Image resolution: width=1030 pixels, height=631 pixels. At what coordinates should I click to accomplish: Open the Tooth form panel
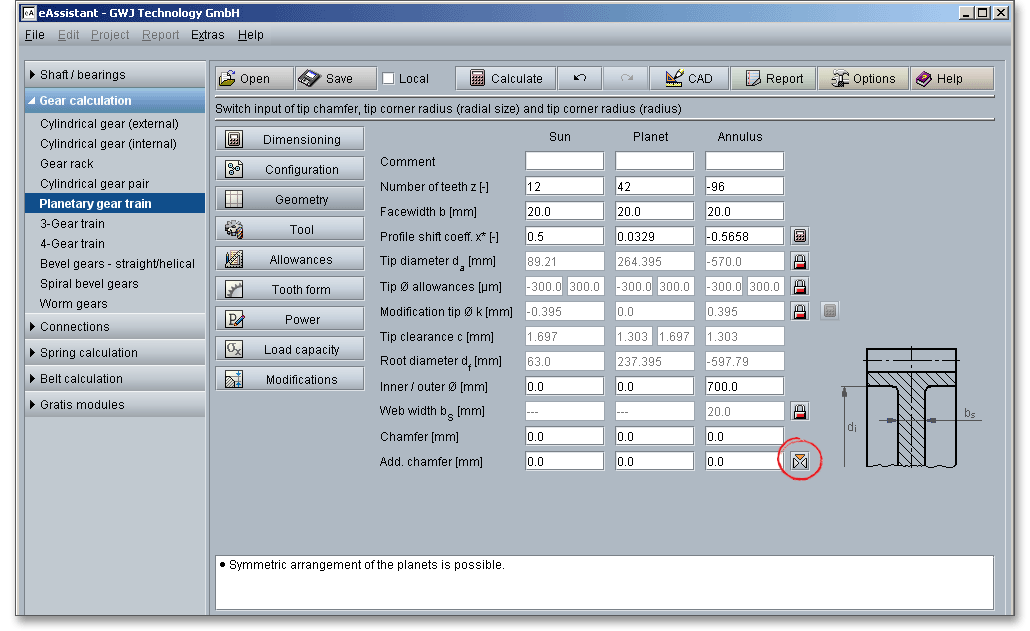[290, 290]
